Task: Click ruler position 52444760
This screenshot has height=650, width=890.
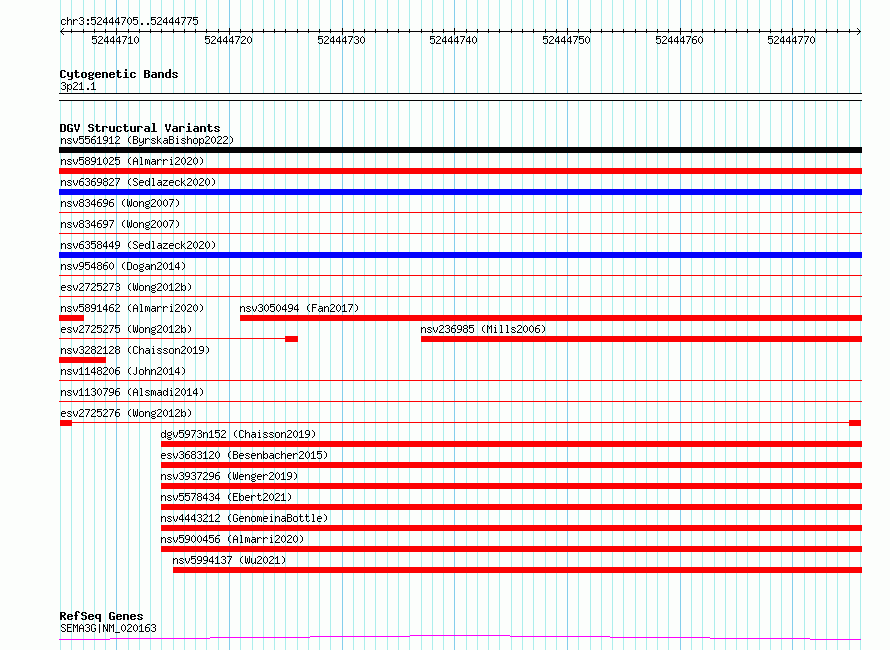Action: (x=679, y=40)
